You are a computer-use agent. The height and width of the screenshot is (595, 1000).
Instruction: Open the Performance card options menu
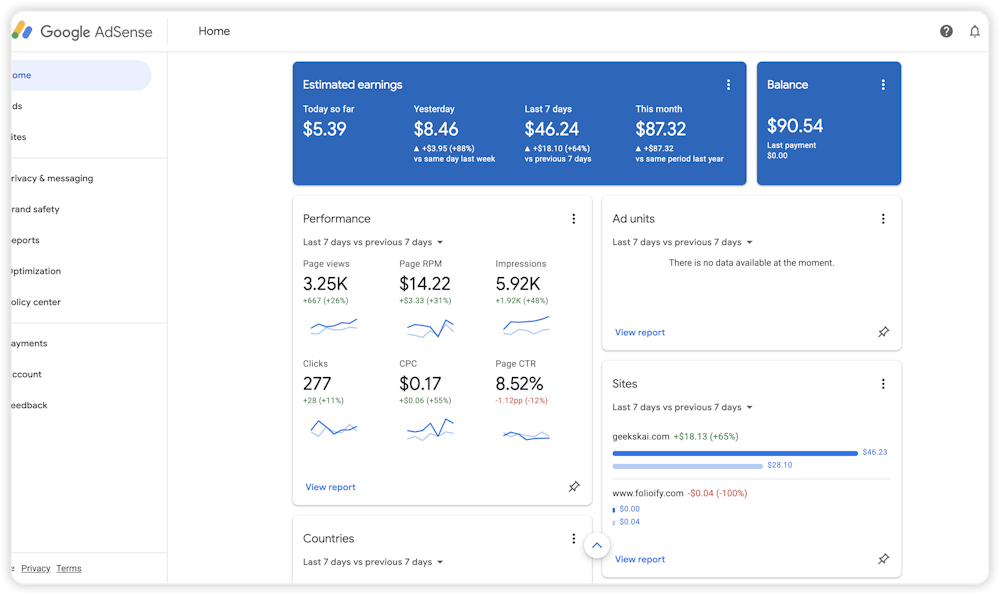574,218
